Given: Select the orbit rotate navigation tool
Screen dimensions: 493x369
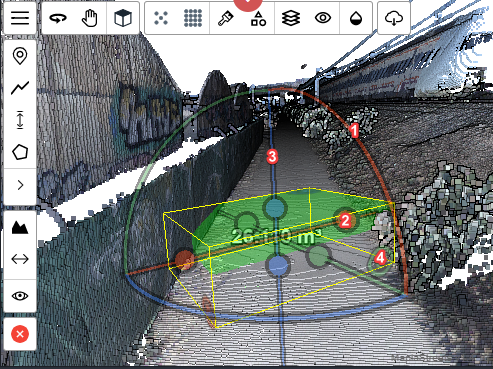Looking at the screenshot, I should 58,18.
